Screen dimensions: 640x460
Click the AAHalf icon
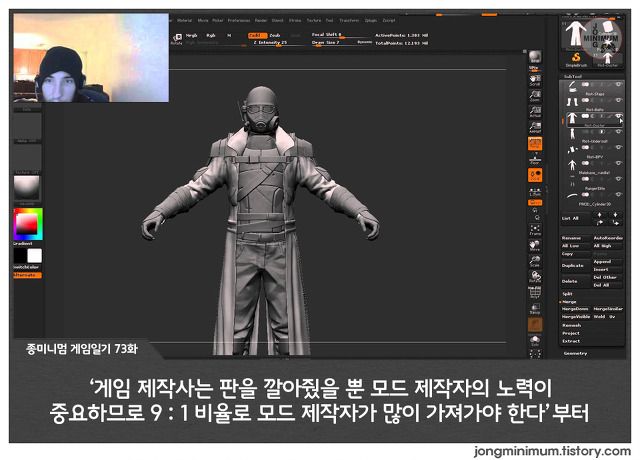coord(535,127)
